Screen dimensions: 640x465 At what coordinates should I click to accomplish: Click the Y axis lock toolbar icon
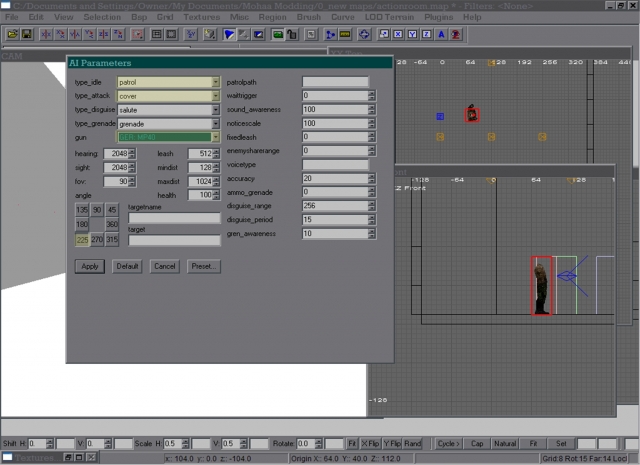pos(412,34)
